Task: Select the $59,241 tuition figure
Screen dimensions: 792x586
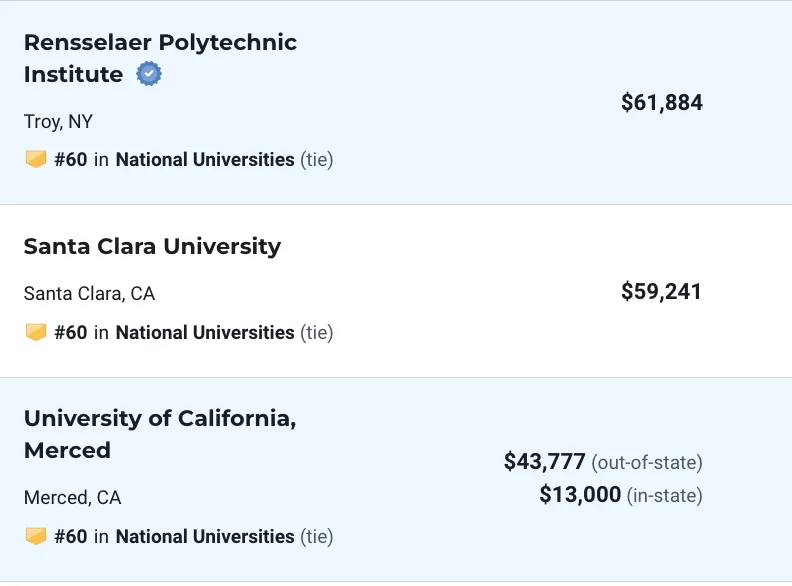Action: click(x=661, y=291)
